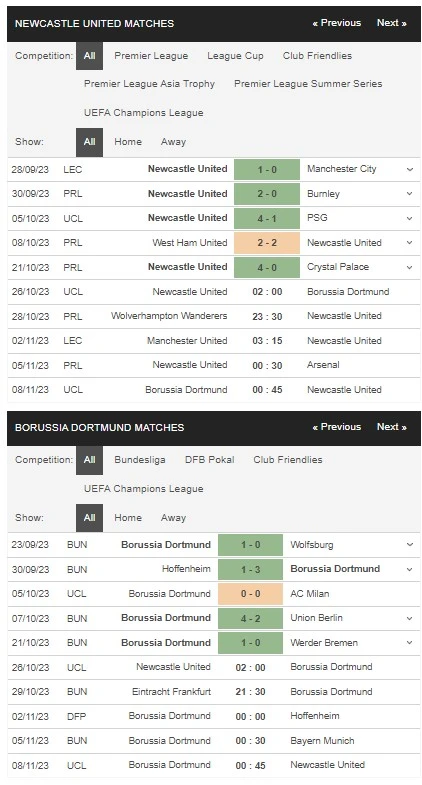
Task: Filter Newcastle matches by Premier League
Action: tap(151, 56)
